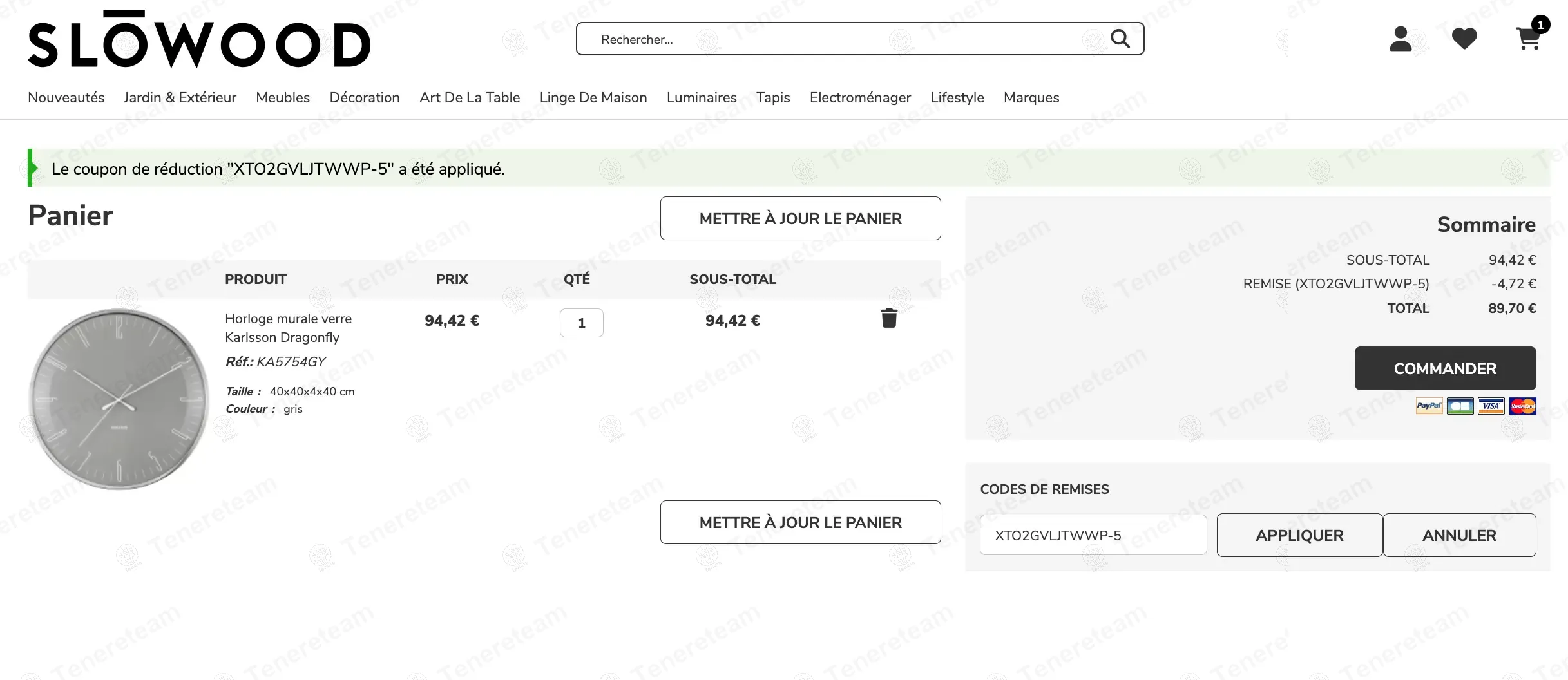
Task: Click the Slowood logo
Action: point(199,39)
